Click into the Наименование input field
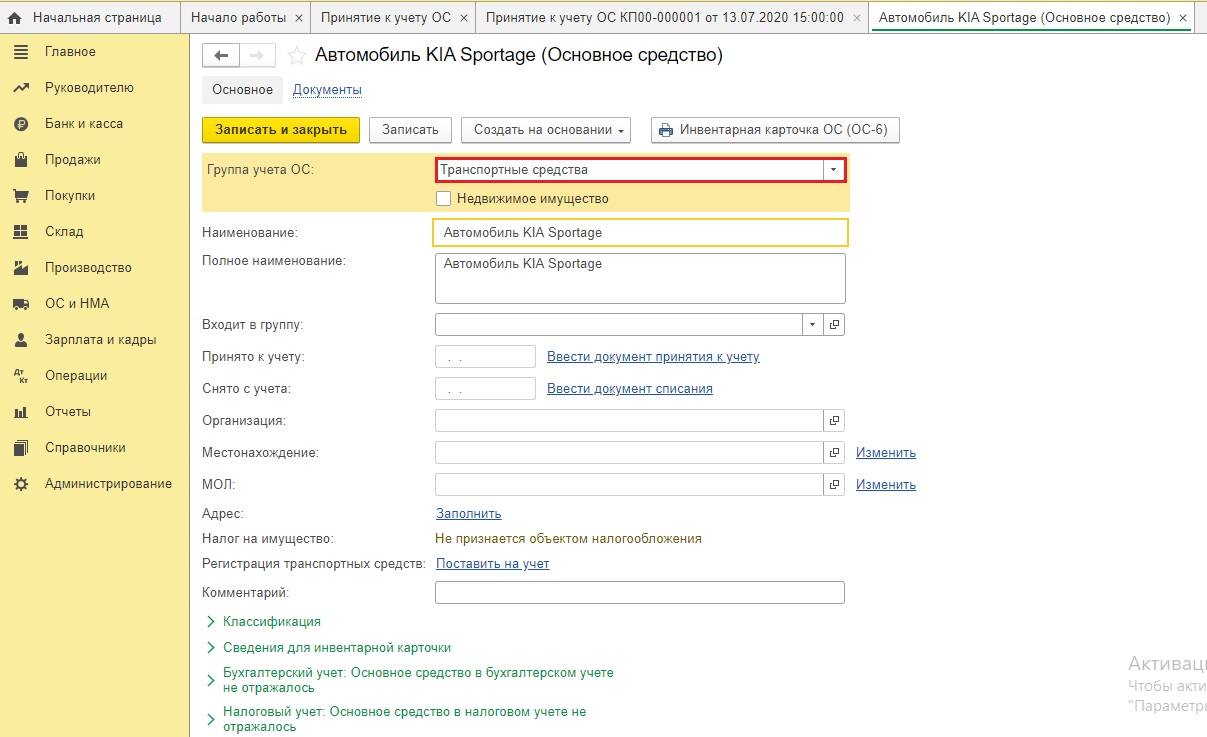1207x737 pixels. click(640, 232)
